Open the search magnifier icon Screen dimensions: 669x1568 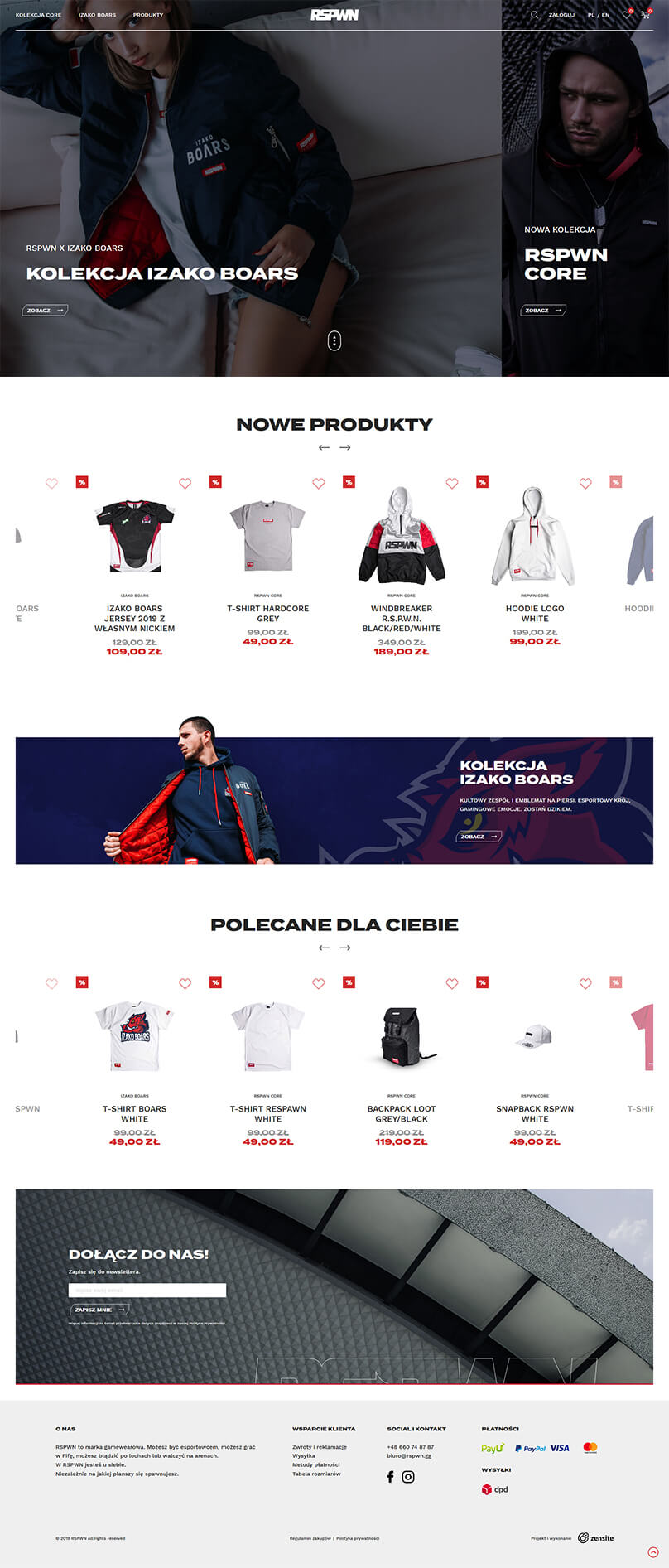pos(534,15)
